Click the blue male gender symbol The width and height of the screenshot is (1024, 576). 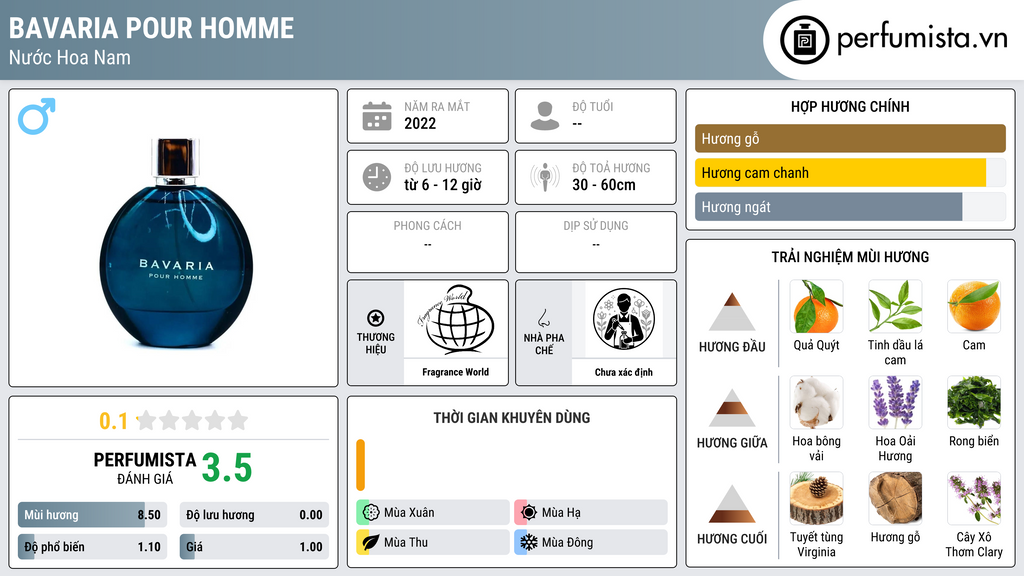tap(37, 116)
